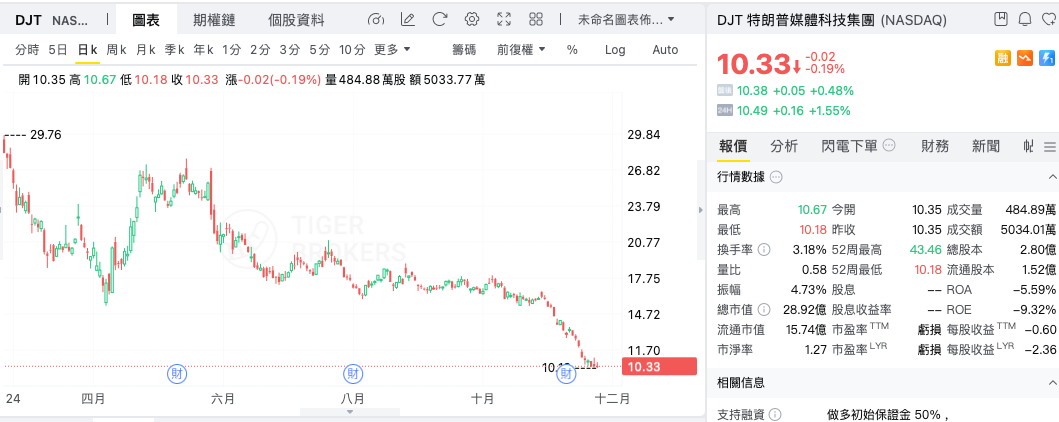
Task: Open the 未命名圖表佈局 layout dropdown
Action: pyautogui.click(x=626, y=20)
